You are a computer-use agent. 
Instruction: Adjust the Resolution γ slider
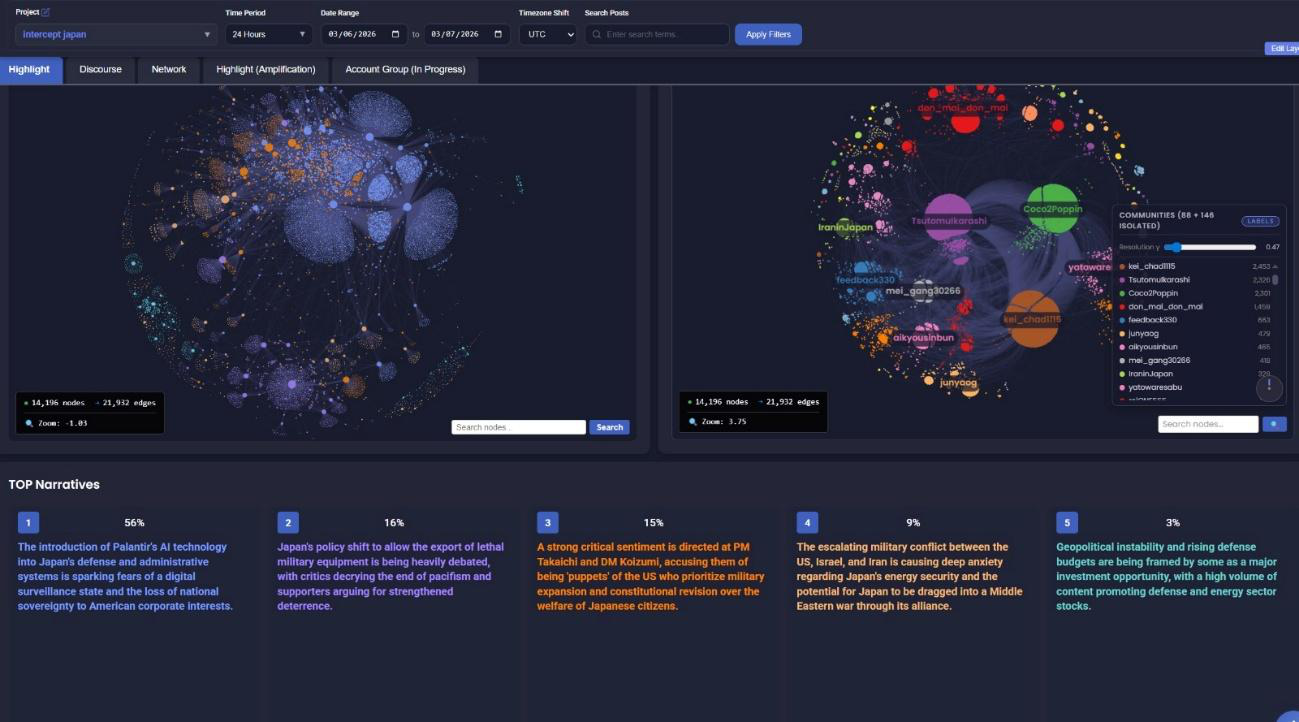coord(1210,247)
